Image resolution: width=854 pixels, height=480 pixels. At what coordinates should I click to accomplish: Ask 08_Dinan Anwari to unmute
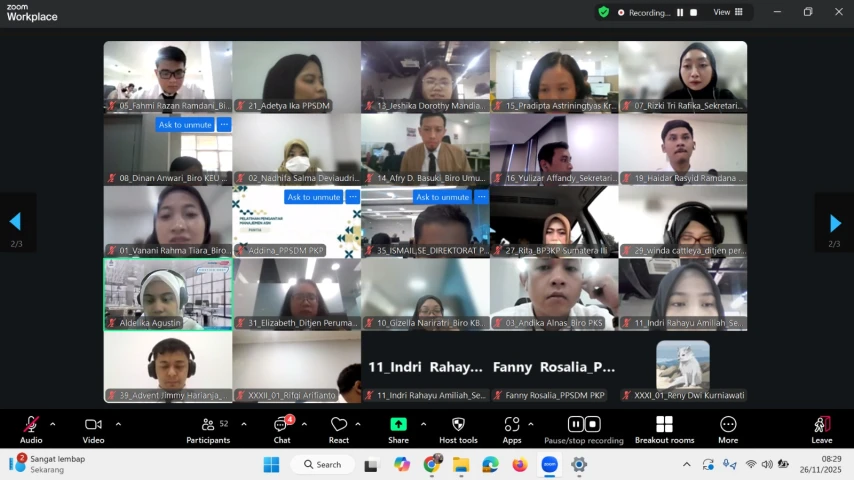pos(185,125)
